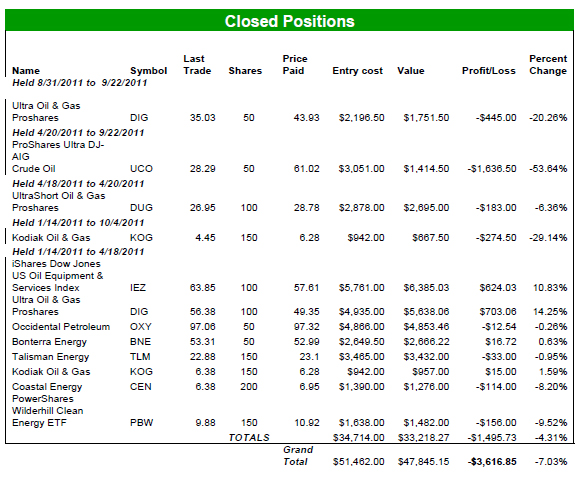Click the -53.64% percent change value
Viewport: 581px width, 477px height.
tap(548, 169)
